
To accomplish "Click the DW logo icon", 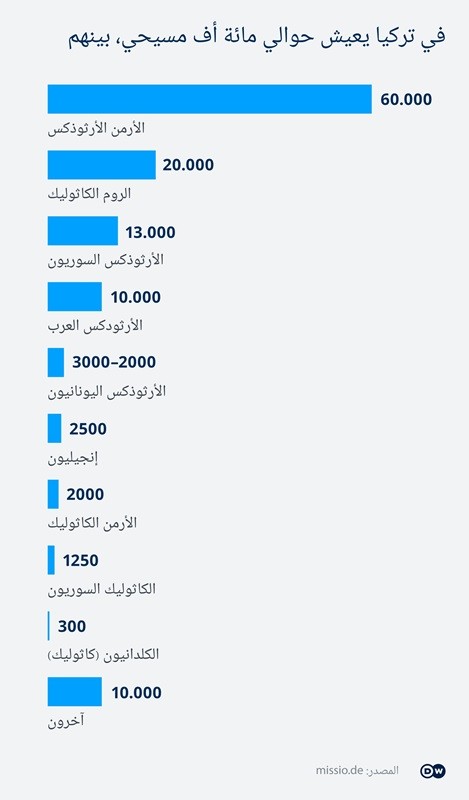I will pos(433,771).
